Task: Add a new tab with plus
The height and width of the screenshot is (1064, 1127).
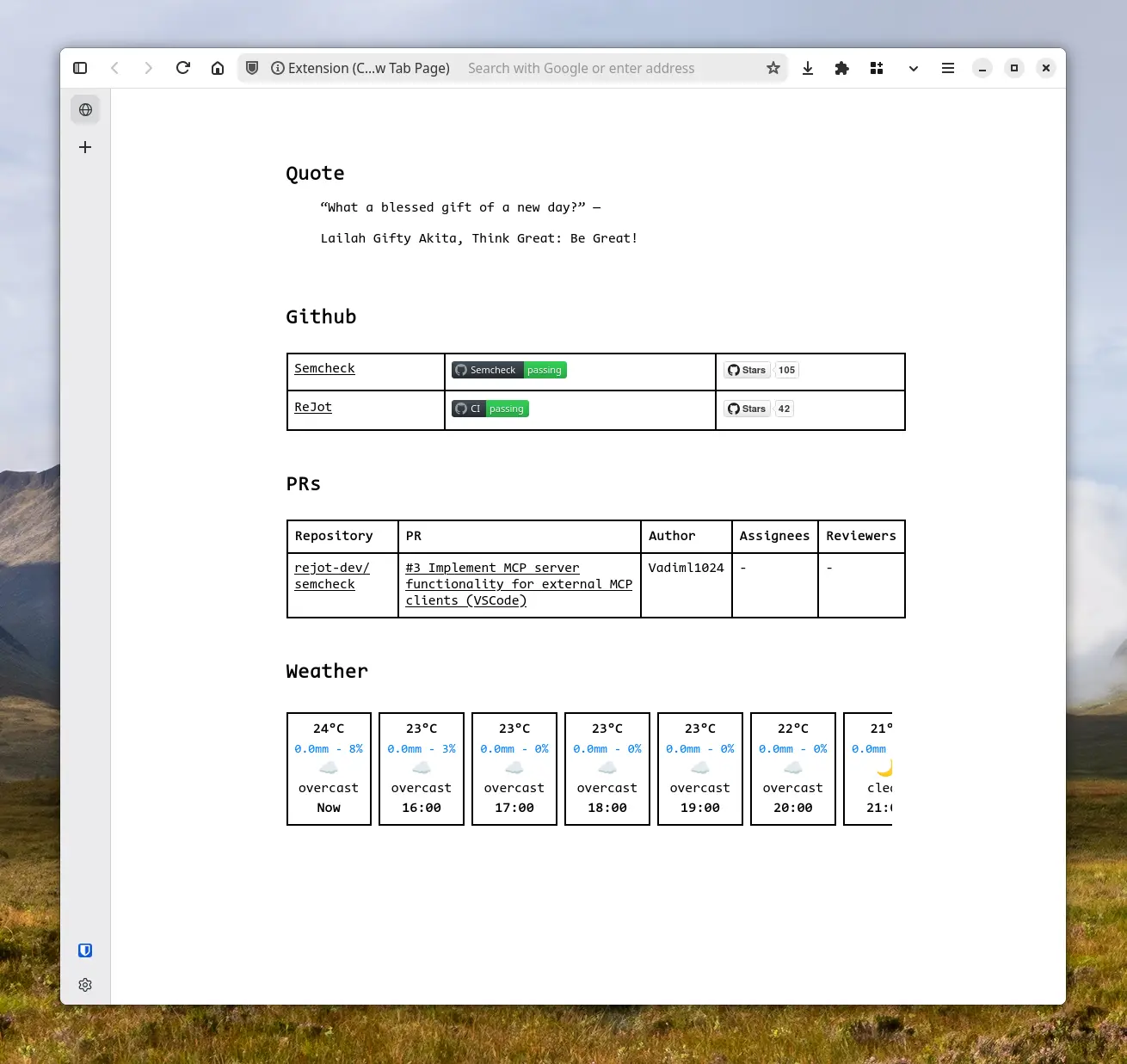Action: point(85,147)
